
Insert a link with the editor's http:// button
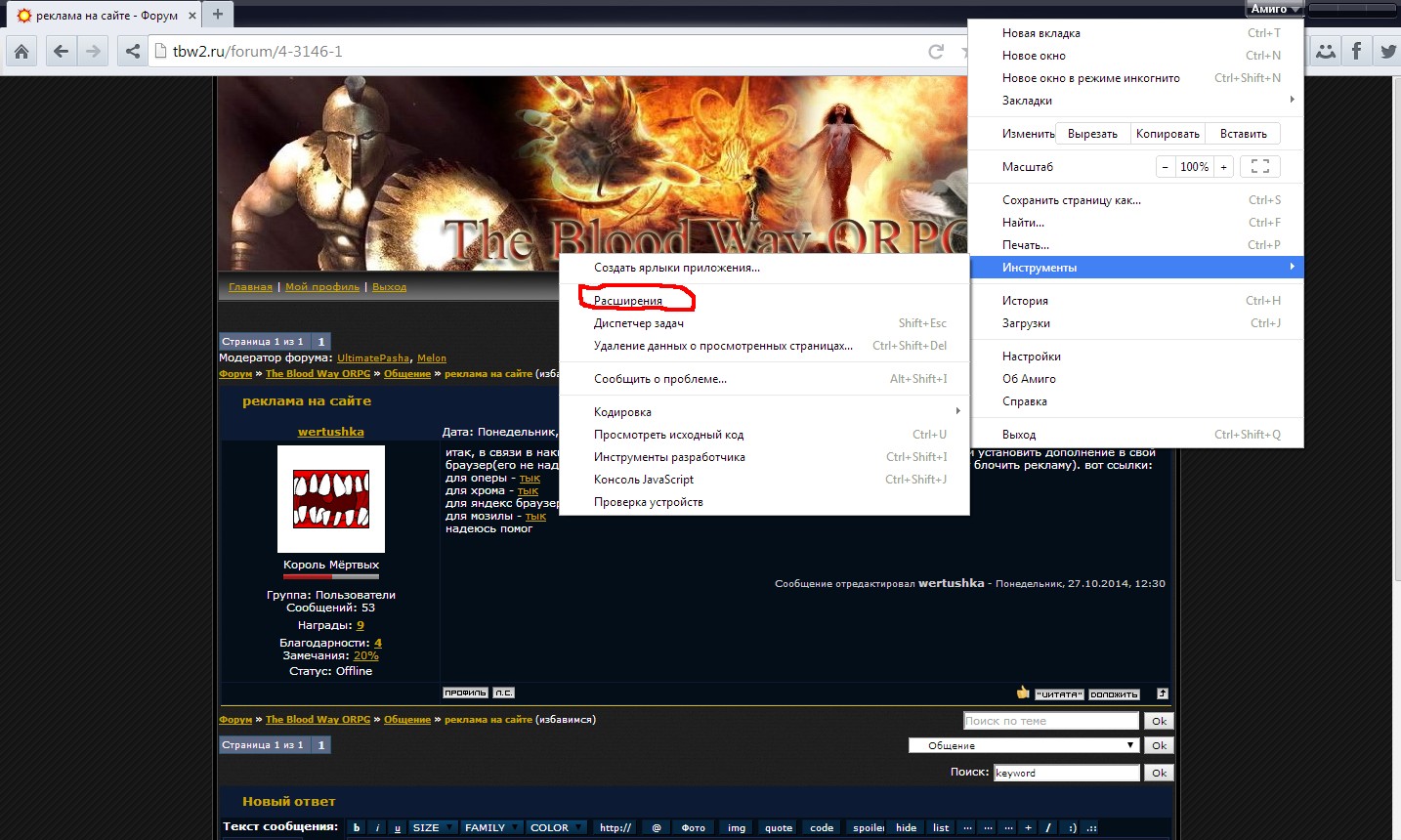pos(615,827)
